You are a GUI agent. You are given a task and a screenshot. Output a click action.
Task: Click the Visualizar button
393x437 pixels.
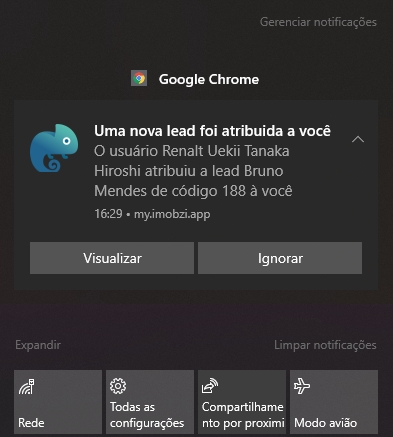(x=112, y=258)
